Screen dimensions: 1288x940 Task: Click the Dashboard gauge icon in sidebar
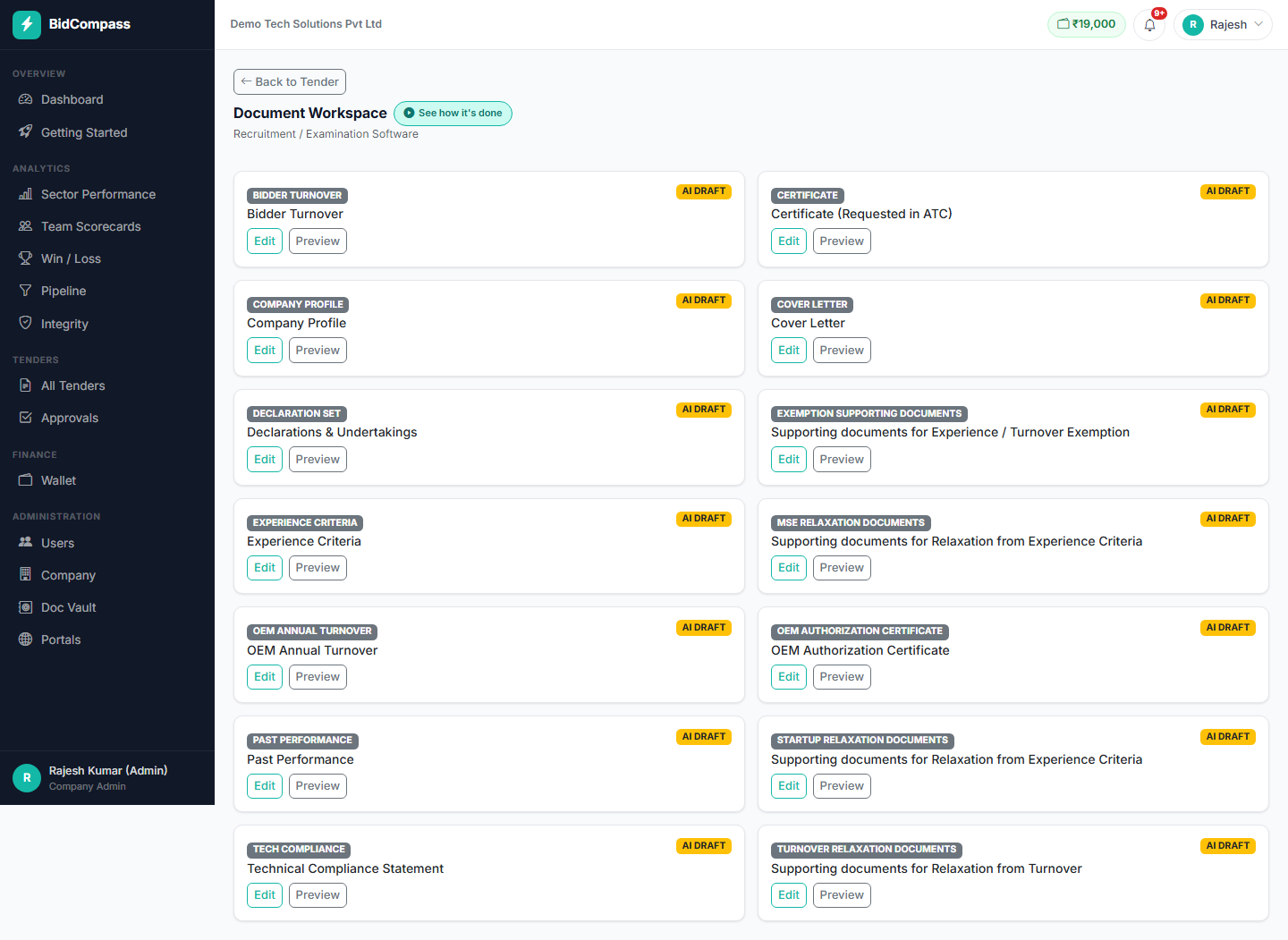pyautogui.click(x=25, y=99)
